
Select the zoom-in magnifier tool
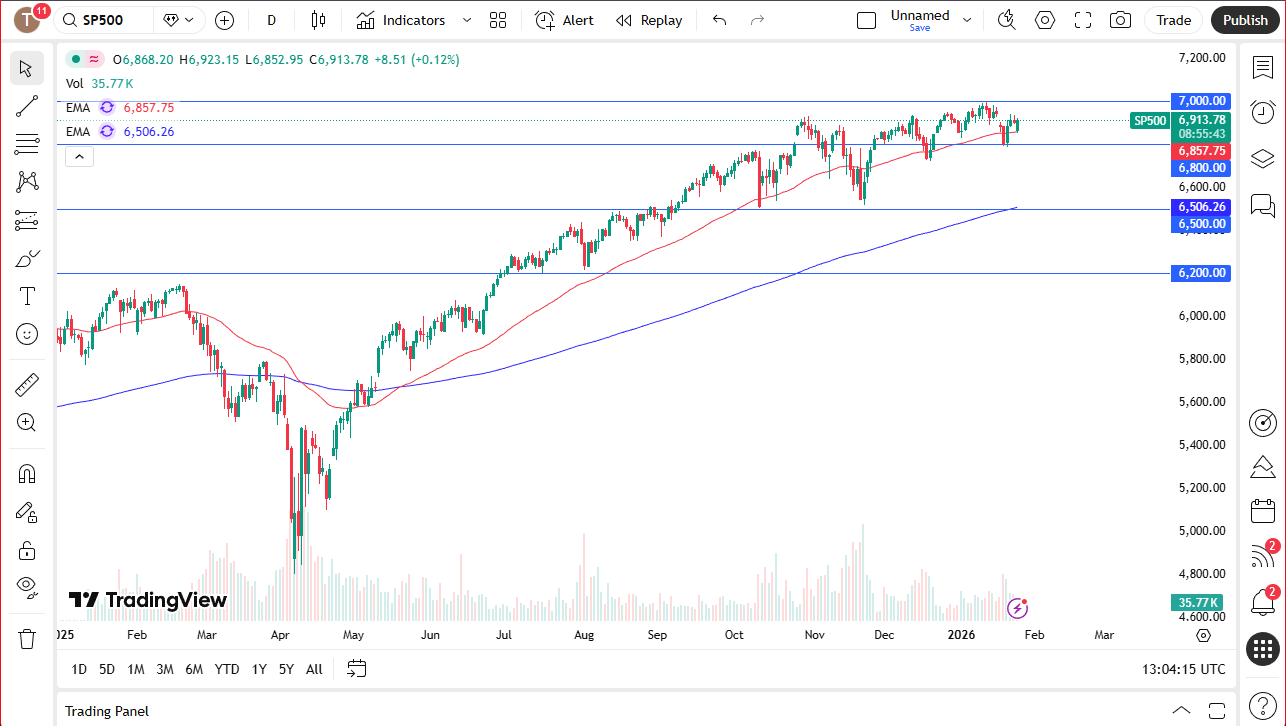(x=27, y=422)
